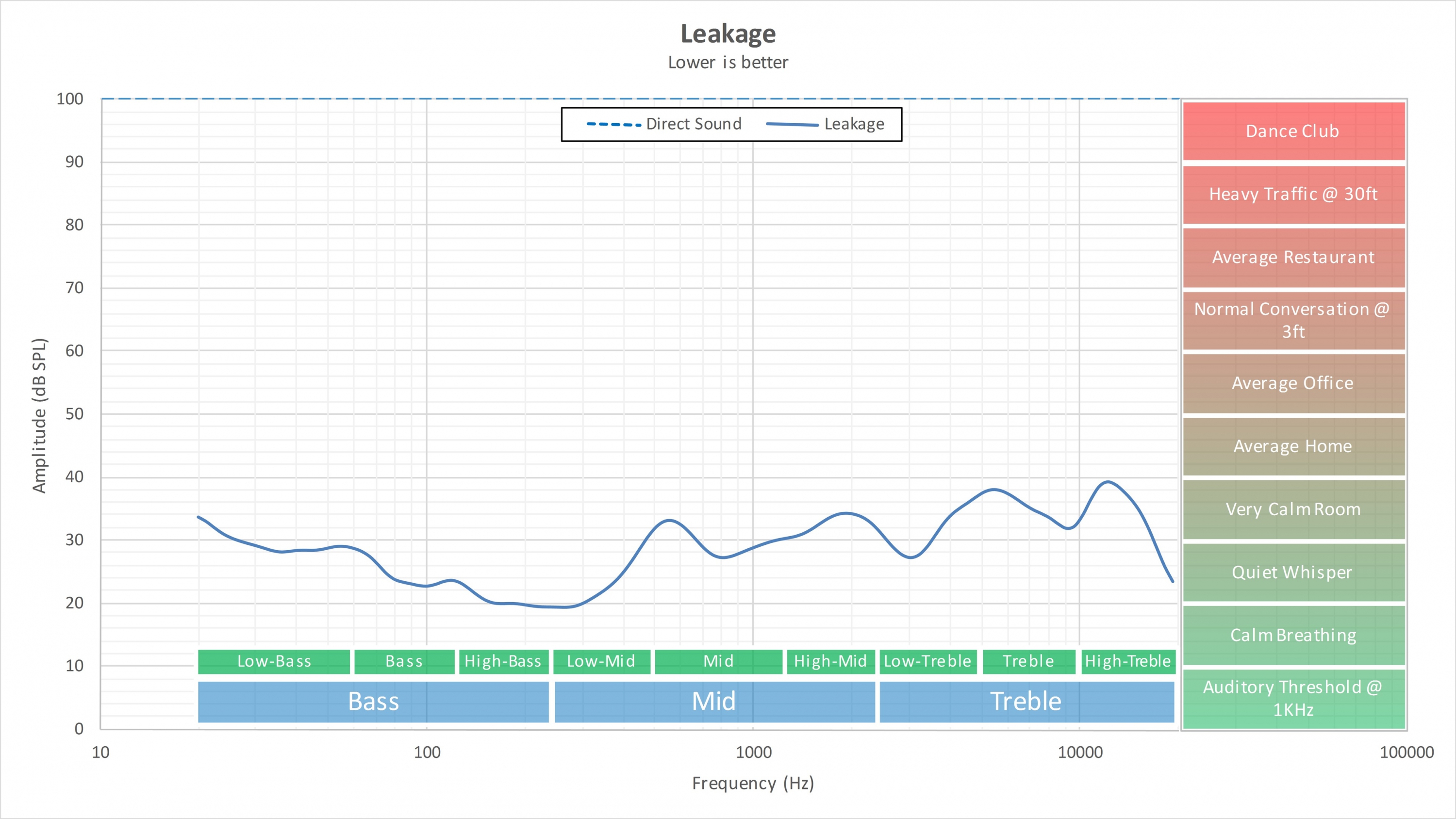Click the large blue Treble range bar
Image resolution: width=1456 pixels, height=819 pixels.
tap(1026, 702)
